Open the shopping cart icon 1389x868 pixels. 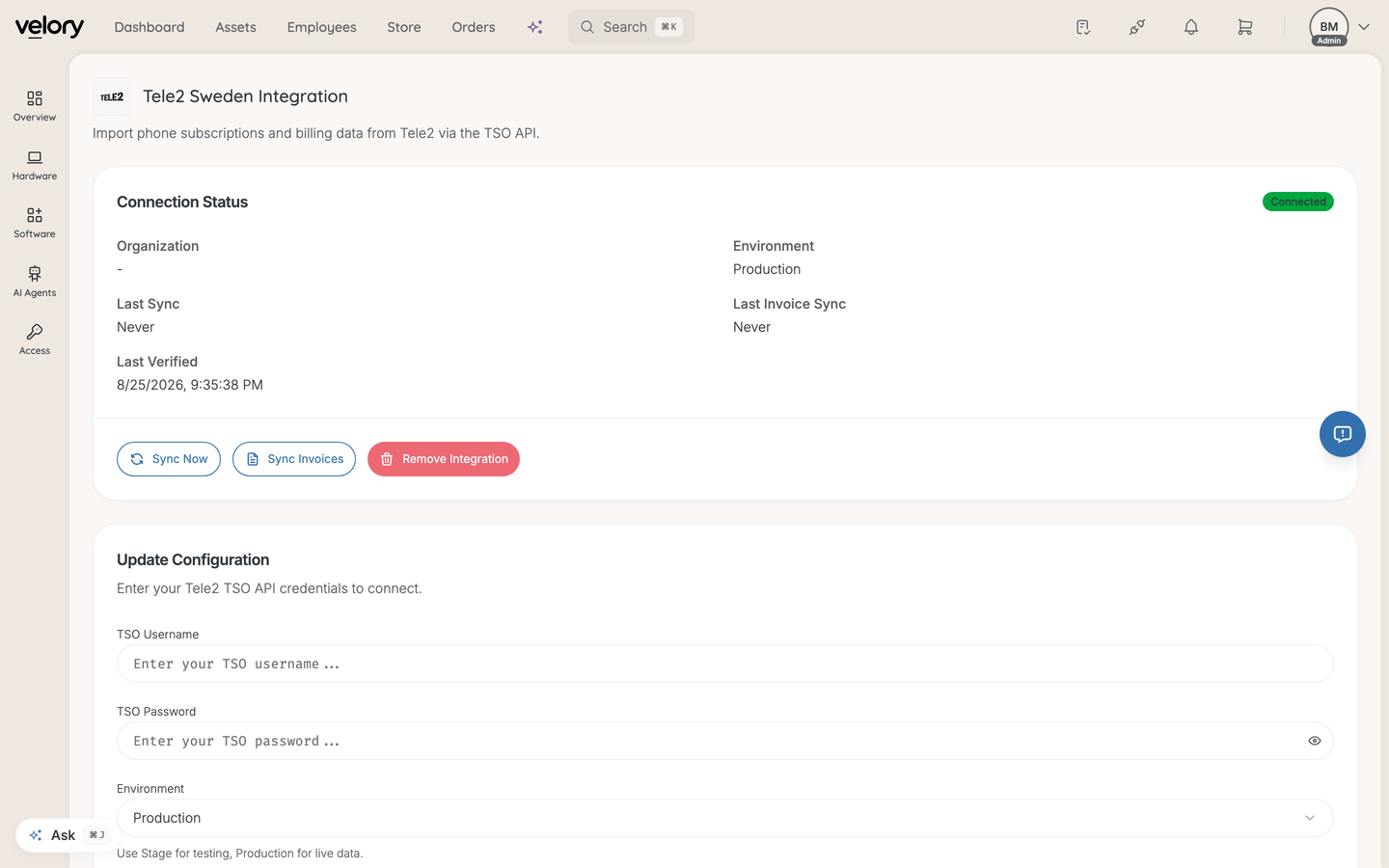(1245, 27)
